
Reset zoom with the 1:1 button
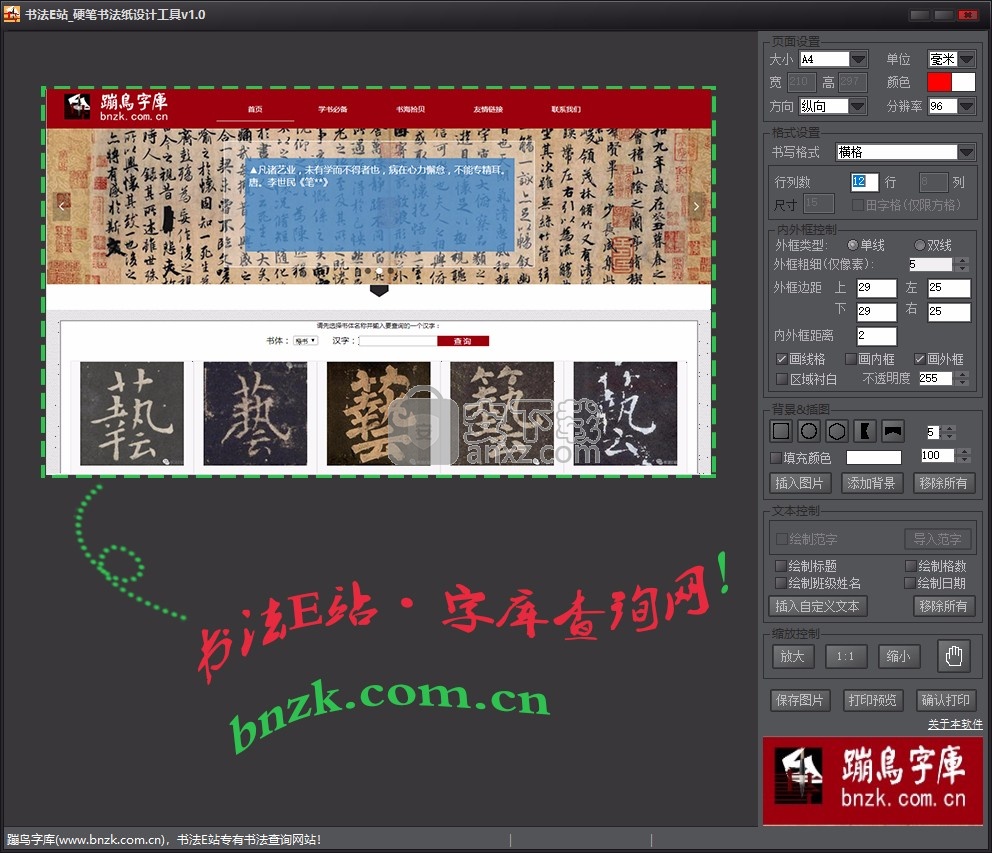point(845,656)
